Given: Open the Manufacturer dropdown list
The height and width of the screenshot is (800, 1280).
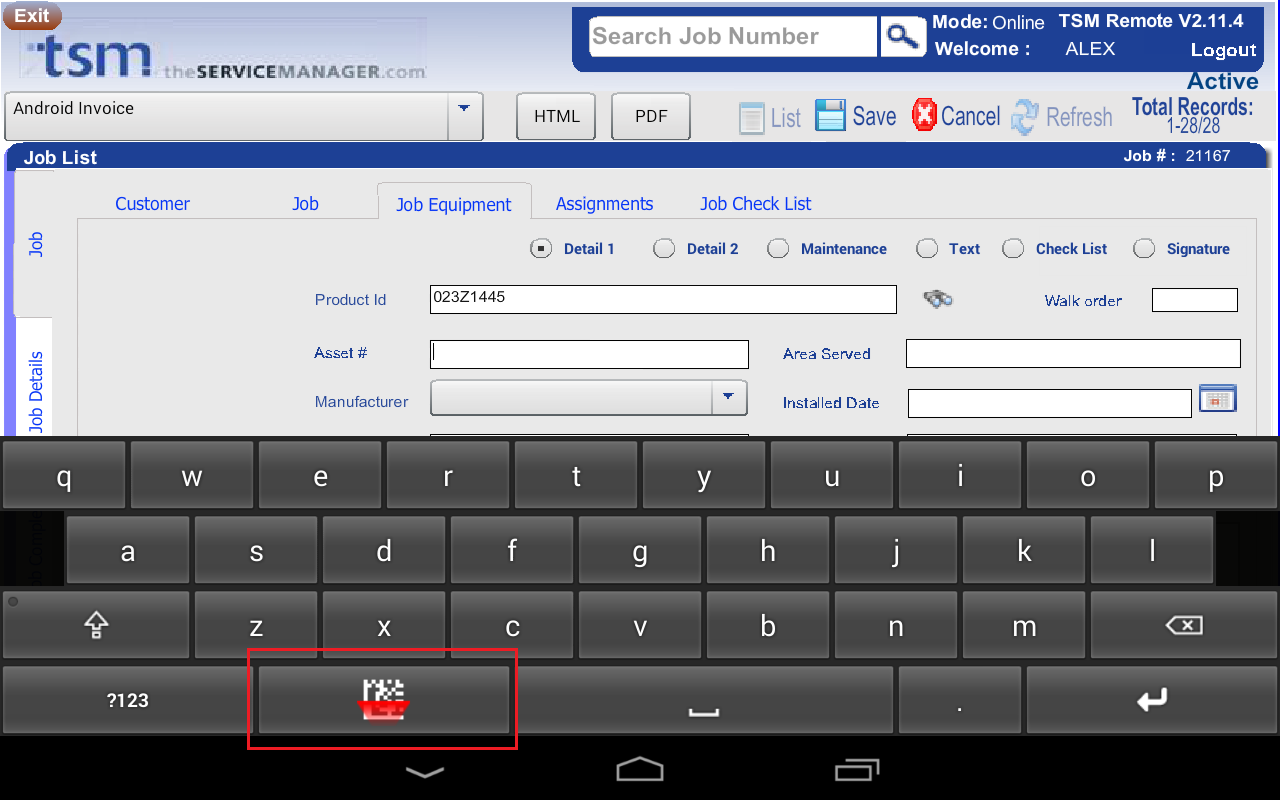Looking at the screenshot, I should click(728, 398).
